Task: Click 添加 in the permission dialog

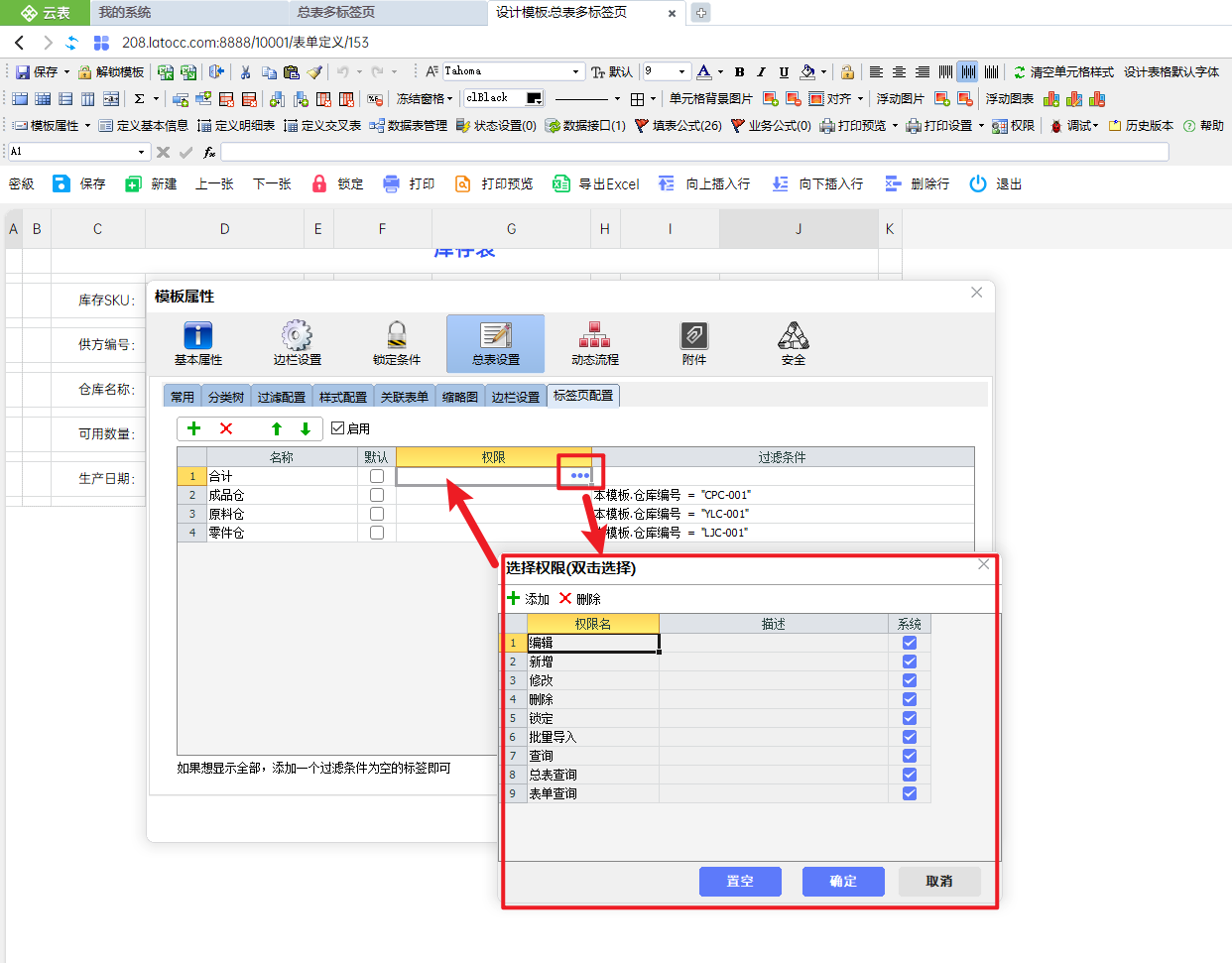Action: coord(528,599)
